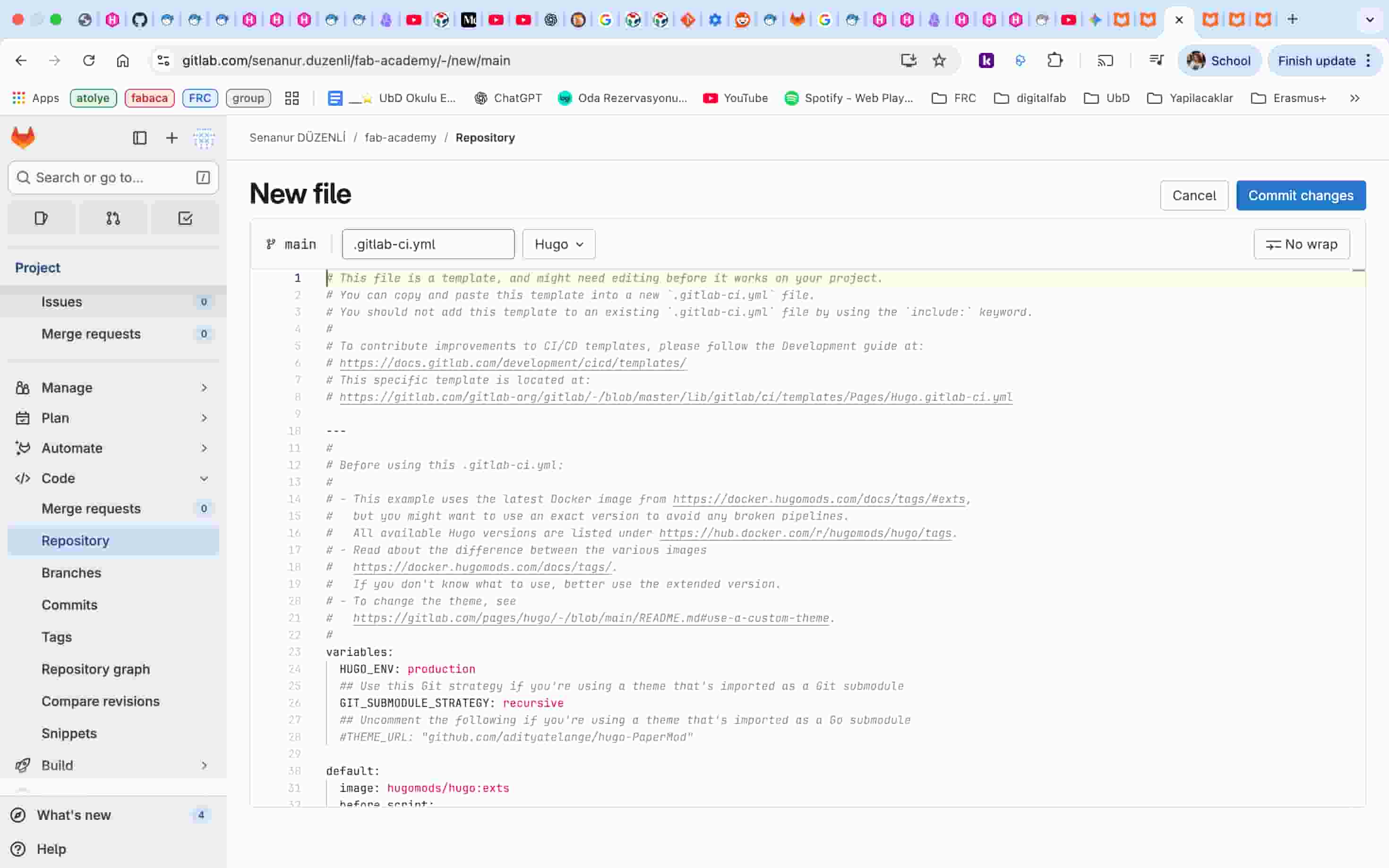This screenshot has width=1389, height=868.
Task: Open Repository graph from sidebar menu
Action: click(x=95, y=669)
